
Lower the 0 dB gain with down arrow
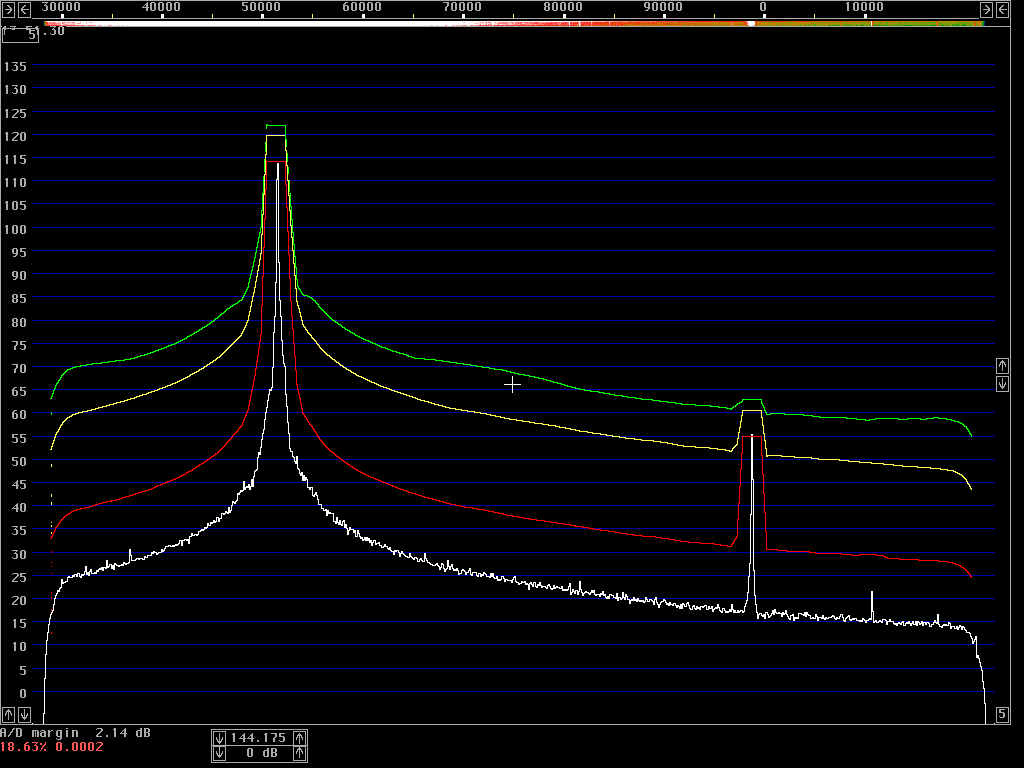(x=219, y=754)
